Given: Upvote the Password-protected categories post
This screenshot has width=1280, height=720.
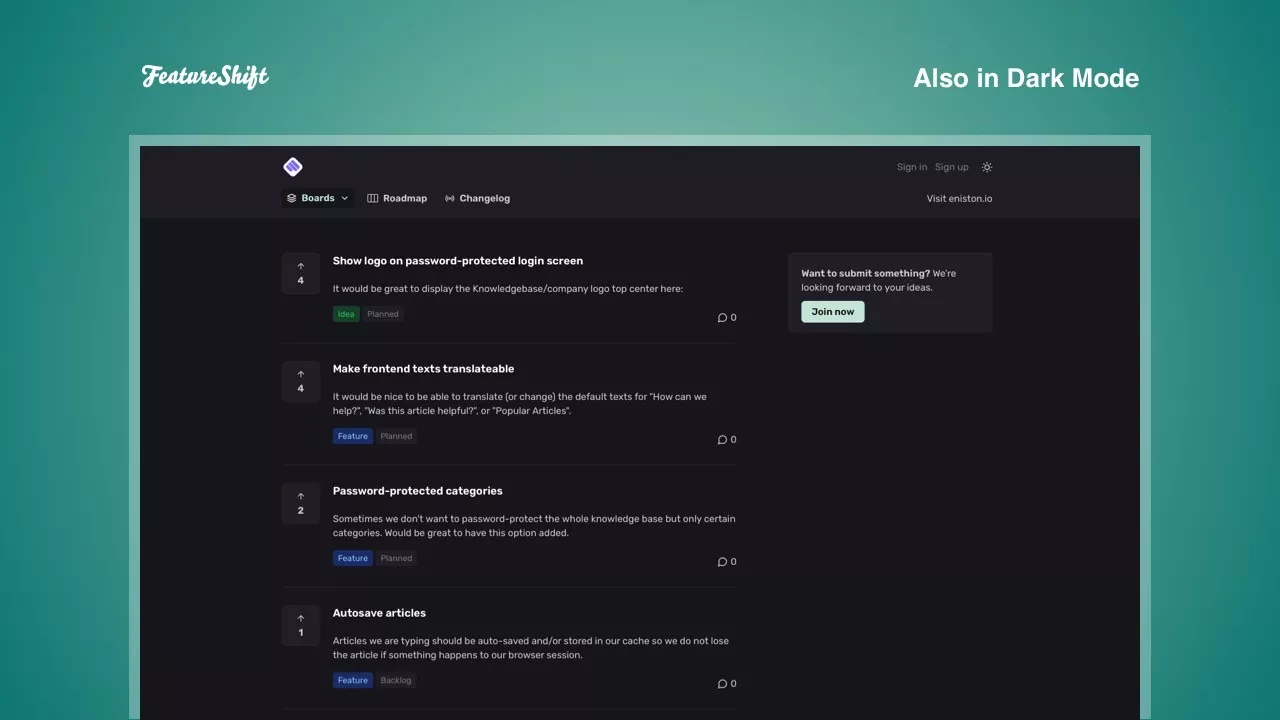Looking at the screenshot, I should [x=301, y=503].
